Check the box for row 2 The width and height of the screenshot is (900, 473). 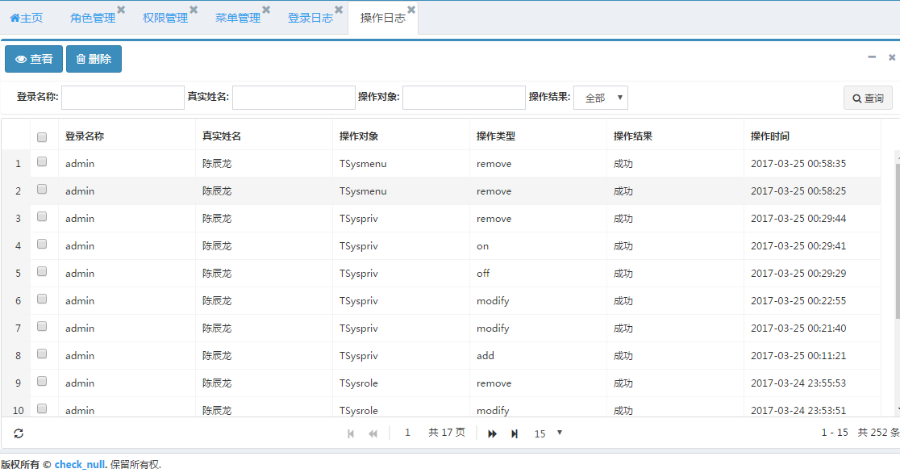point(42,189)
